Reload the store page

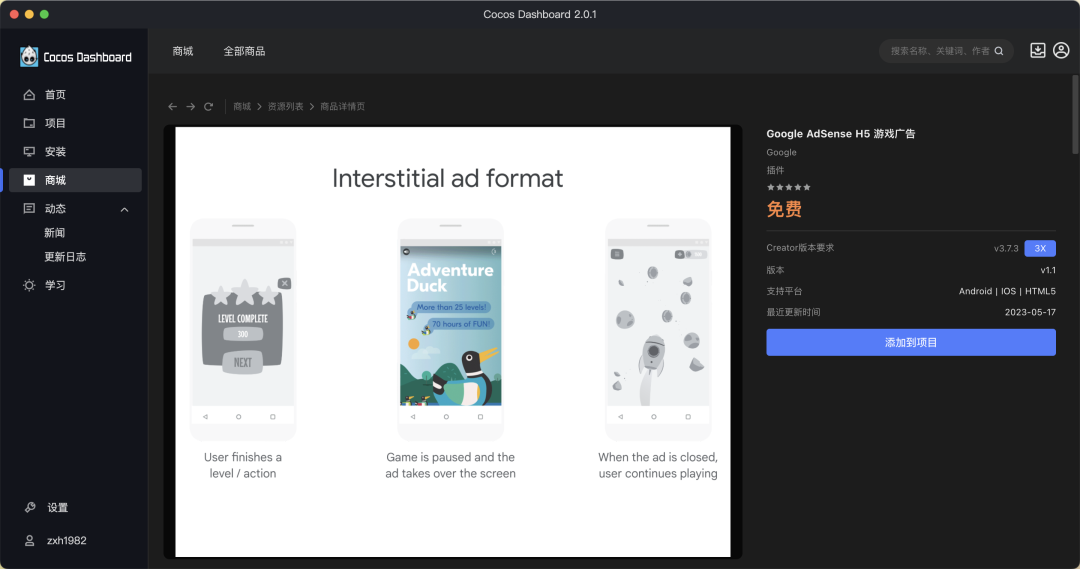(208, 107)
